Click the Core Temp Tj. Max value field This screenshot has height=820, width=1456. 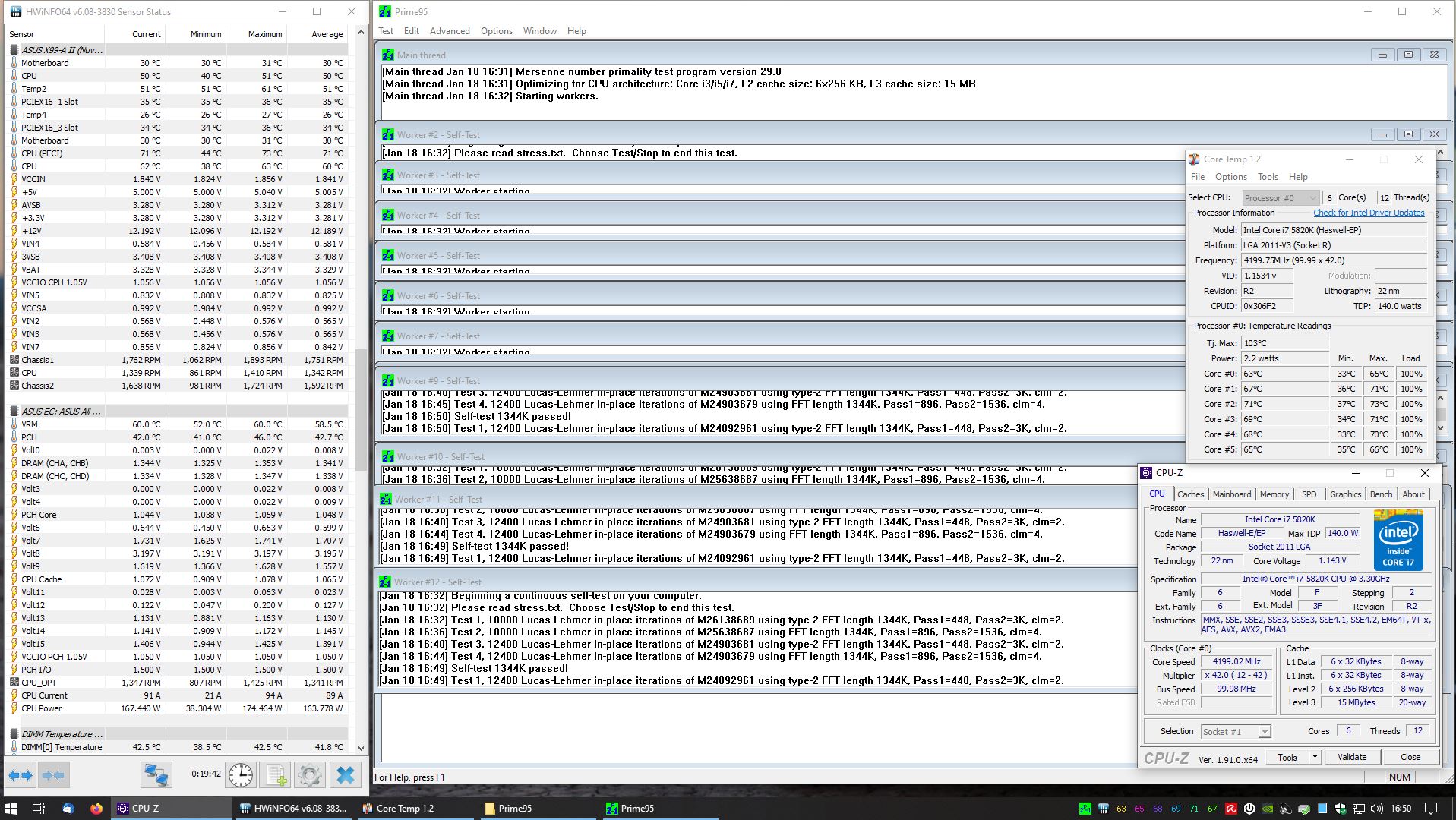[x=1285, y=343]
